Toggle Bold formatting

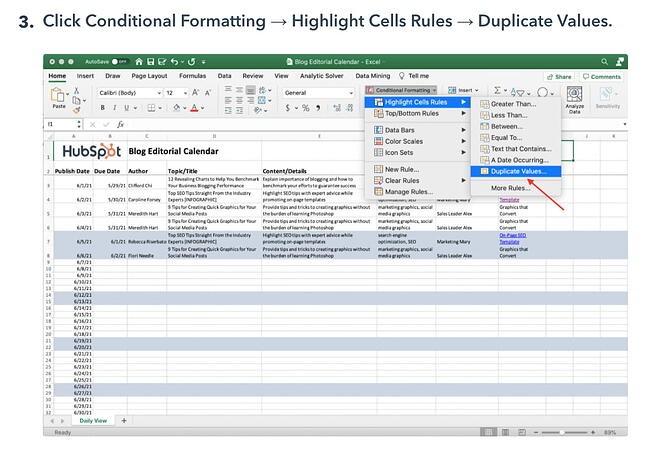[x=102, y=108]
